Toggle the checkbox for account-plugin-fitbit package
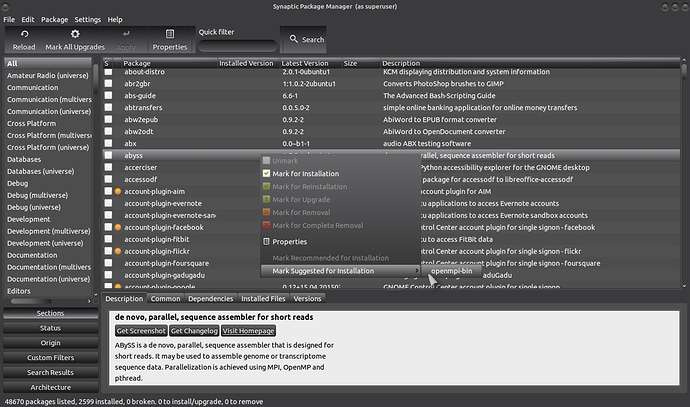The width and height of the screenshot is (690, 407). coord(108,239)
